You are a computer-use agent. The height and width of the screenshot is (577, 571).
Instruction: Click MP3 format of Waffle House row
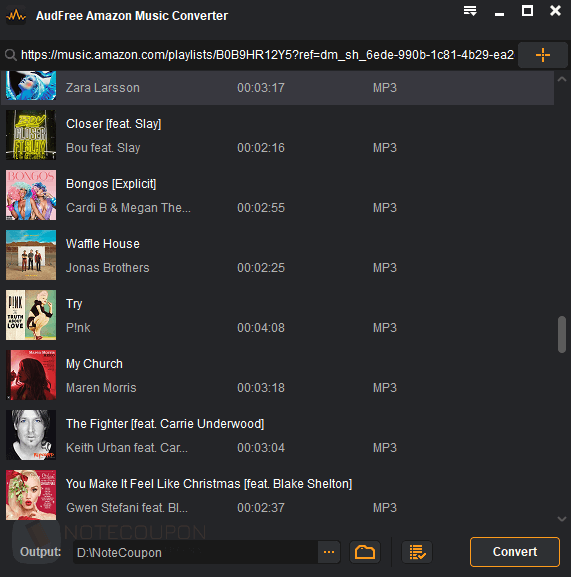[x=385, y=268]
